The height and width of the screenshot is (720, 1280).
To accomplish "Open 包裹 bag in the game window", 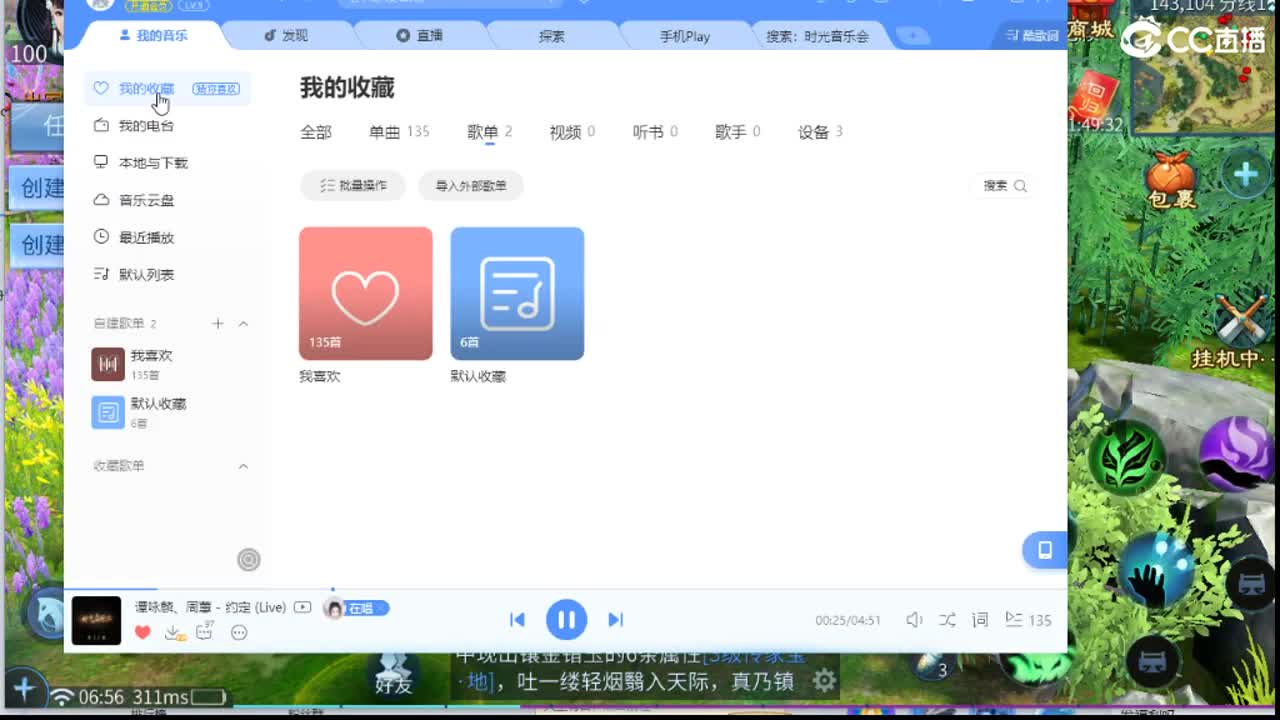I will 1171,181.
